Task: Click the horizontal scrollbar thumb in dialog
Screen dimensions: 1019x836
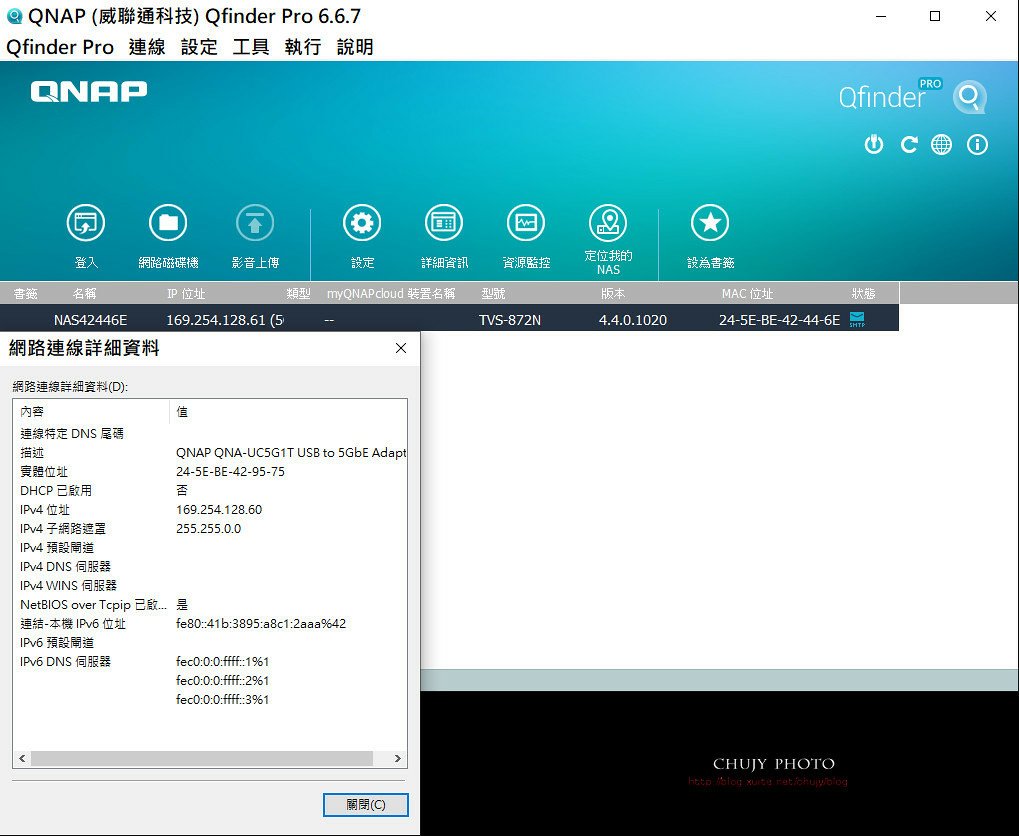Action: (201, 759)
